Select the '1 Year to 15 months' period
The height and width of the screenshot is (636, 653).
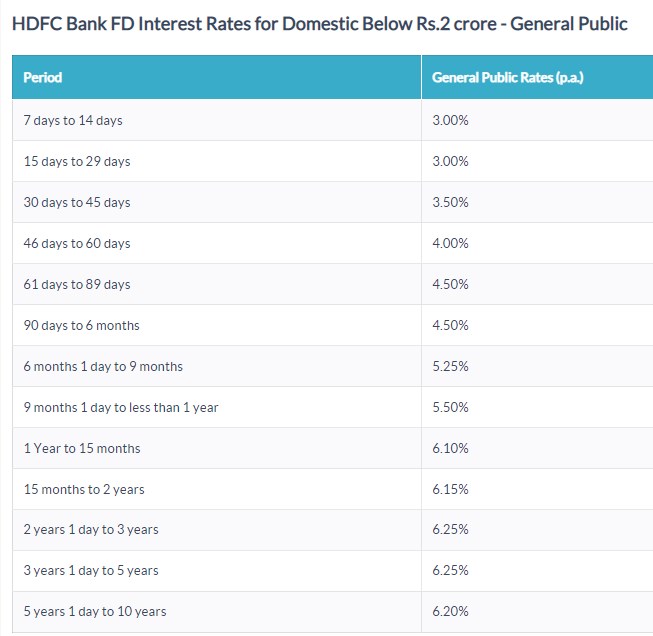82,449
